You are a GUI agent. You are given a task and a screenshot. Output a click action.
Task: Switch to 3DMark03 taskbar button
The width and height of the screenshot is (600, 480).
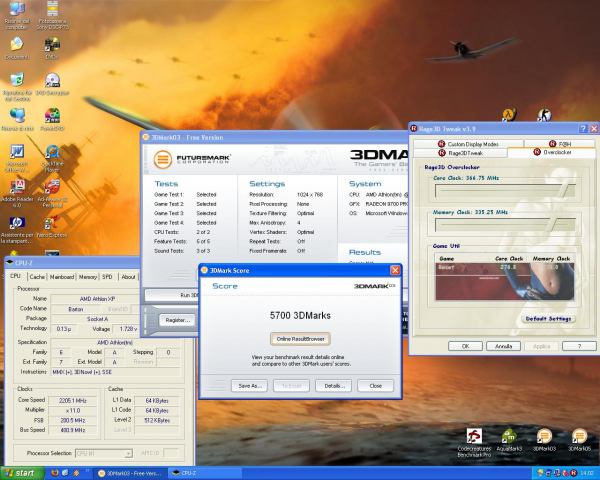tap(131, 473)
